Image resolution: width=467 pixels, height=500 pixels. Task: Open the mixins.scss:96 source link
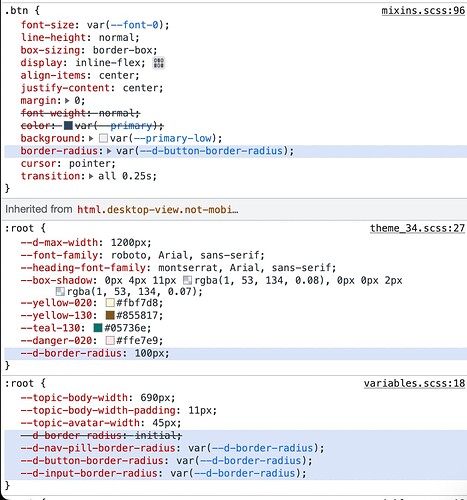pos(423,11)
